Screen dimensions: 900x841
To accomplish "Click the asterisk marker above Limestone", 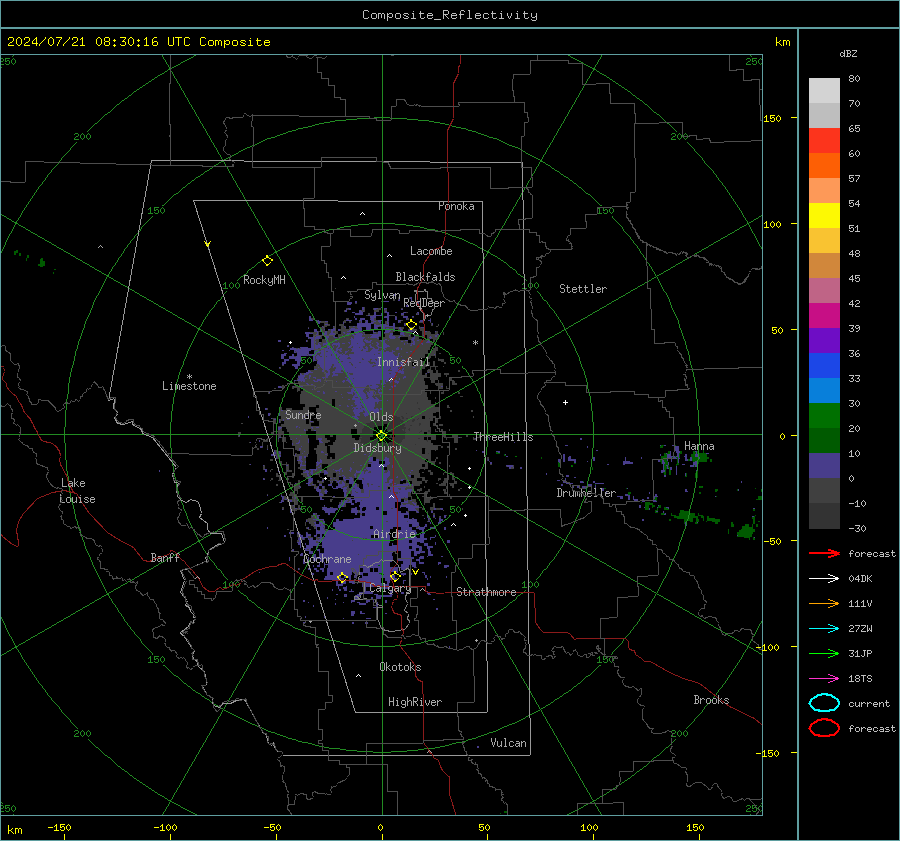I will click(x=189, y=377).
